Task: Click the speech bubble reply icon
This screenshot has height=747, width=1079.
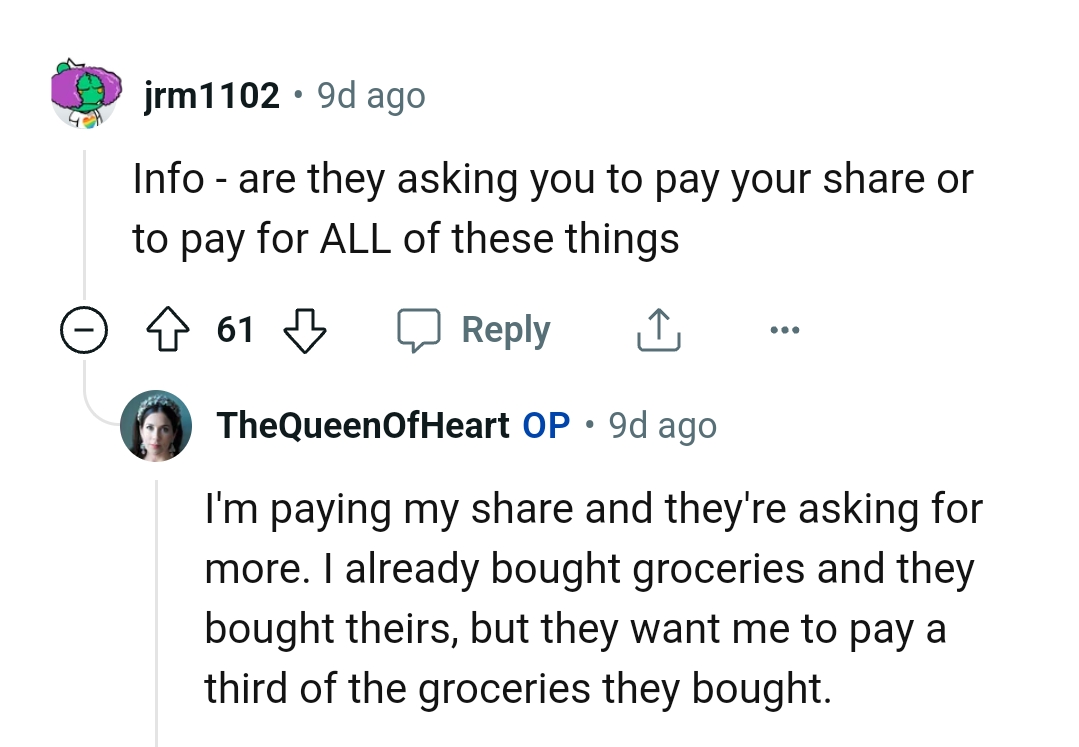Action: point(421,329)
